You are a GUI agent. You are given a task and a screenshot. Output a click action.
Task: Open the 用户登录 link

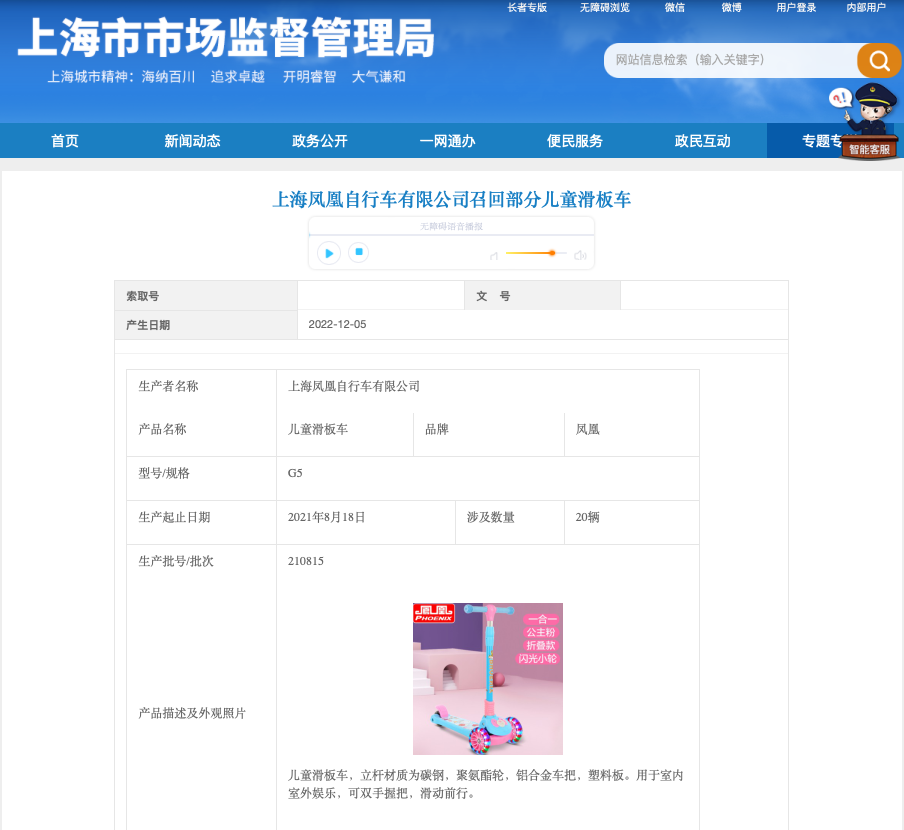click(x=796, y=7)
